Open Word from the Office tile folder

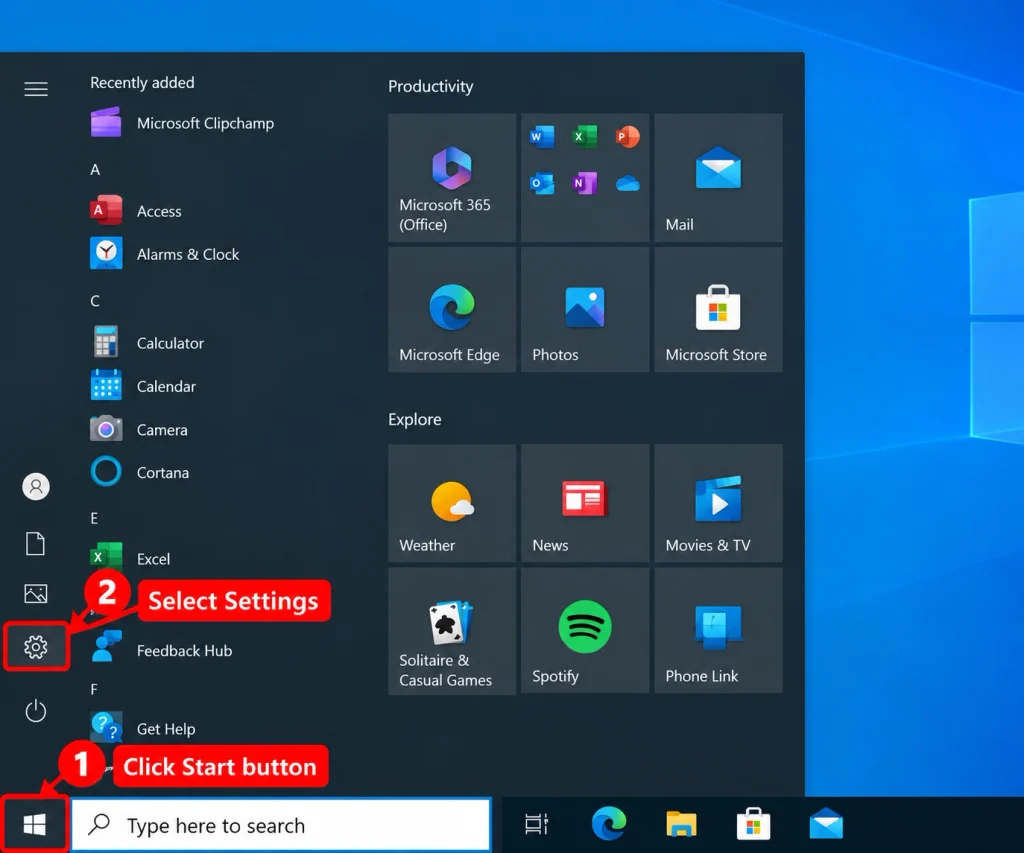pos(542,137)
